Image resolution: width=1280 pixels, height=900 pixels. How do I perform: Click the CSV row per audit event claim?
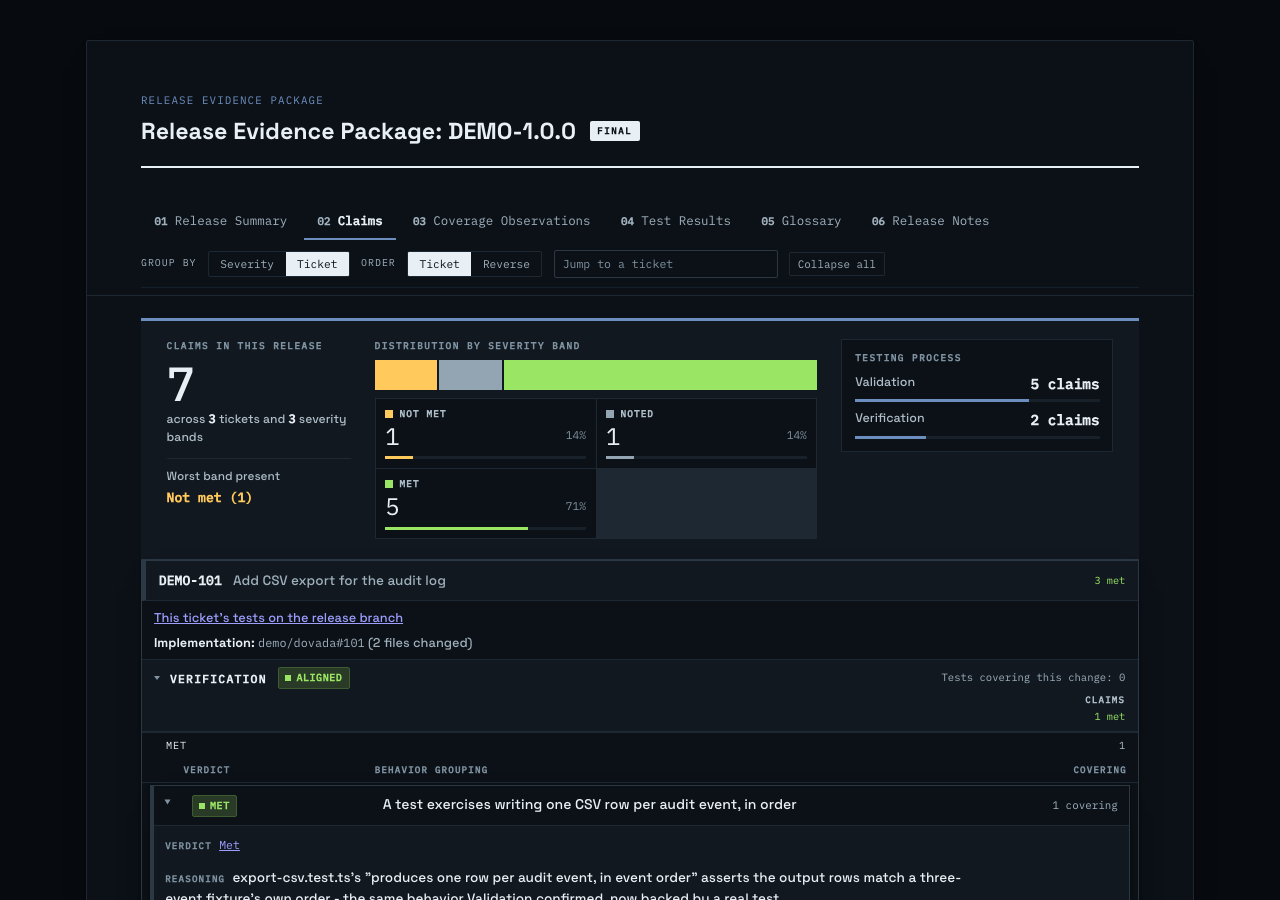point(589,805)
